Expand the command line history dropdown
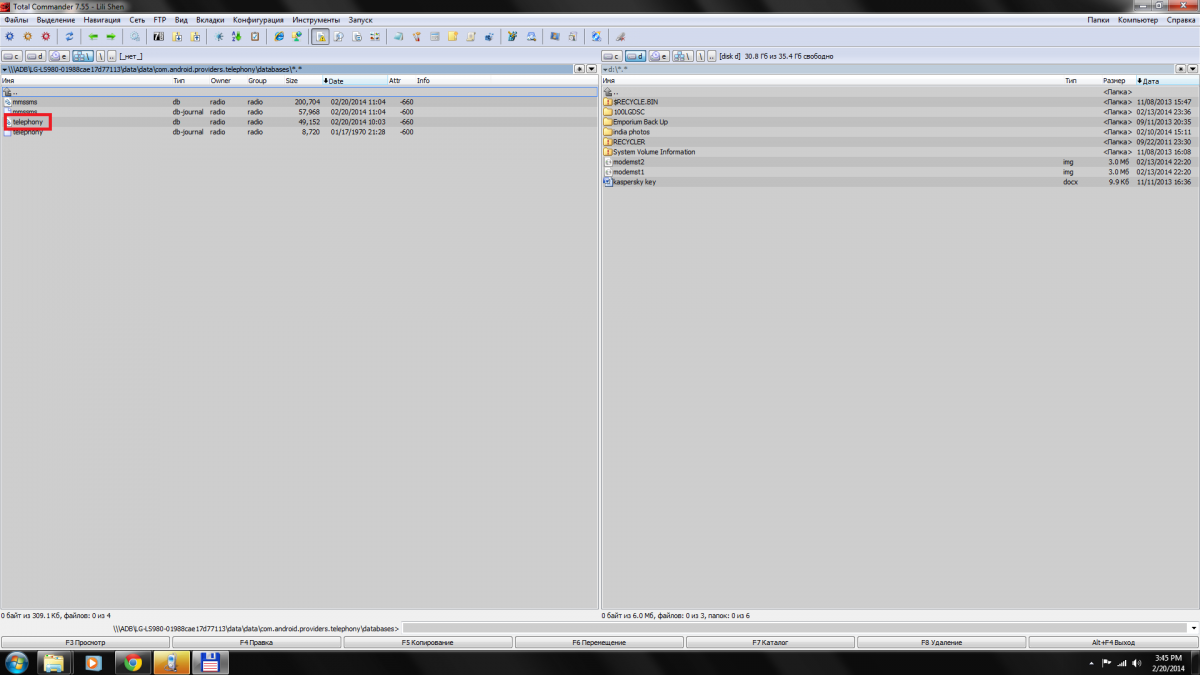Image resolution: width=1200 pixels, height=675 pixels. (1193, 628)
